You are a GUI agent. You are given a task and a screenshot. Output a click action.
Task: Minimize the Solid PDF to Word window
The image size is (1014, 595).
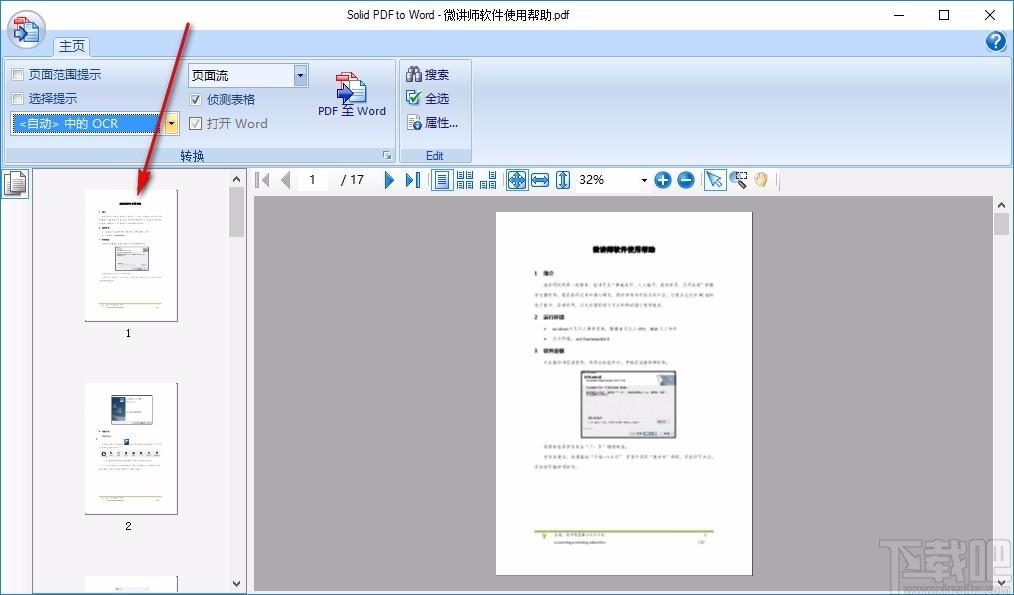pos(898,15)
